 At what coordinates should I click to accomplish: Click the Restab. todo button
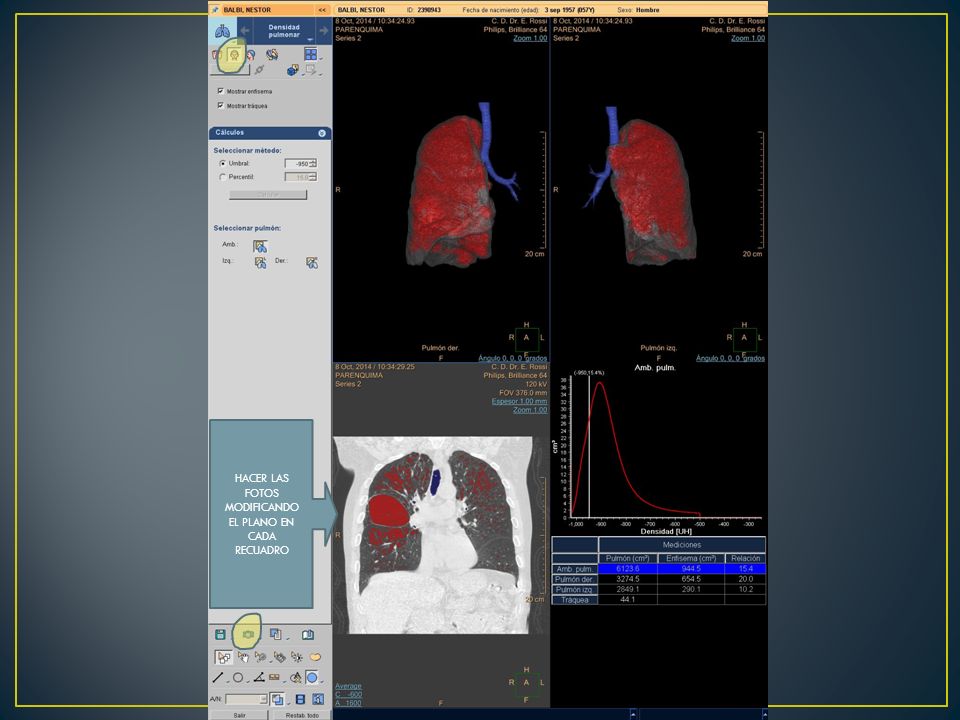point(302,715)
